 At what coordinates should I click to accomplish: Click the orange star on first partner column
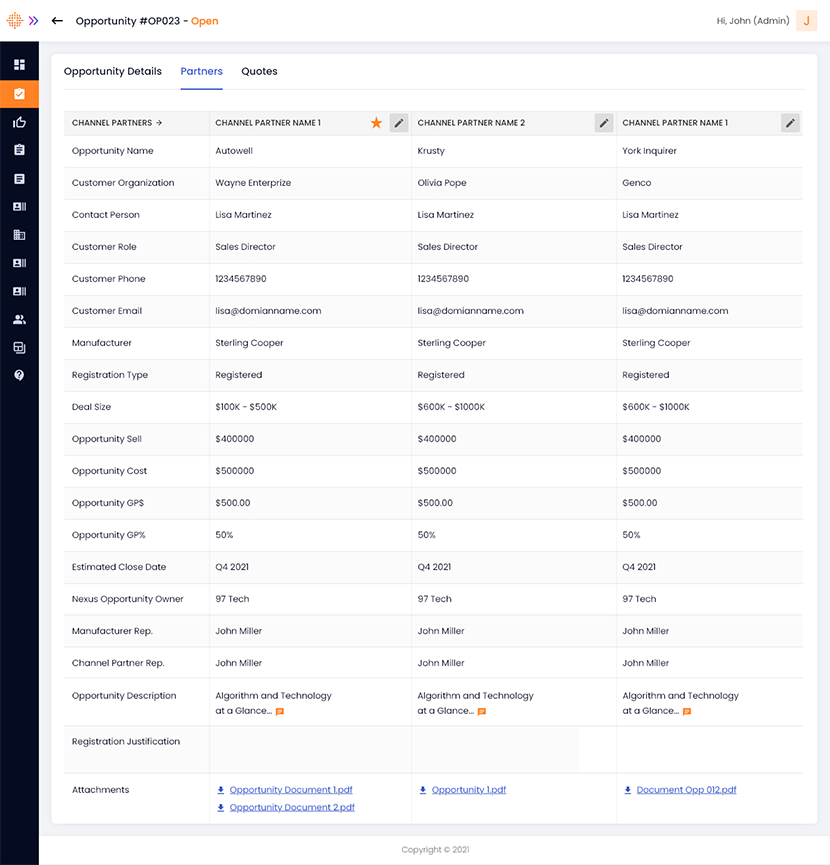376,123
